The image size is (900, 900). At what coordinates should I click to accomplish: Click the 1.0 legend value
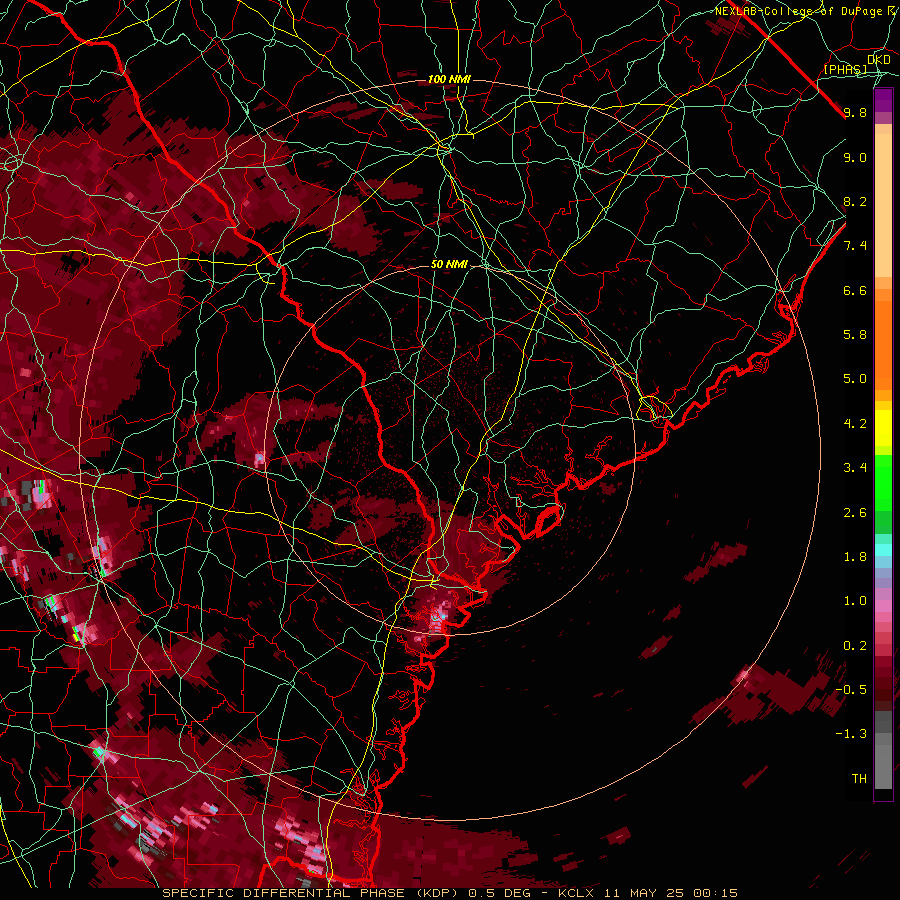click(x=855, y=601)
